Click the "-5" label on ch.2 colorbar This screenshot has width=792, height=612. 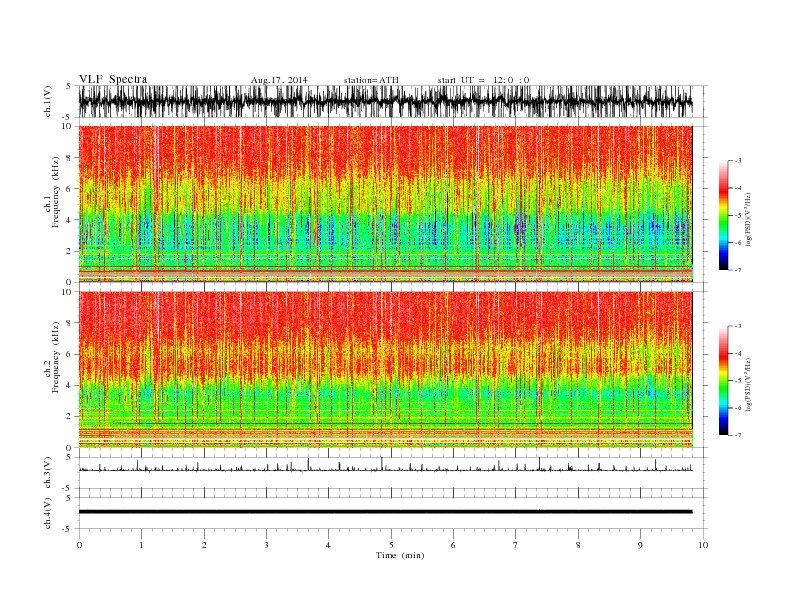coord(737,381)
